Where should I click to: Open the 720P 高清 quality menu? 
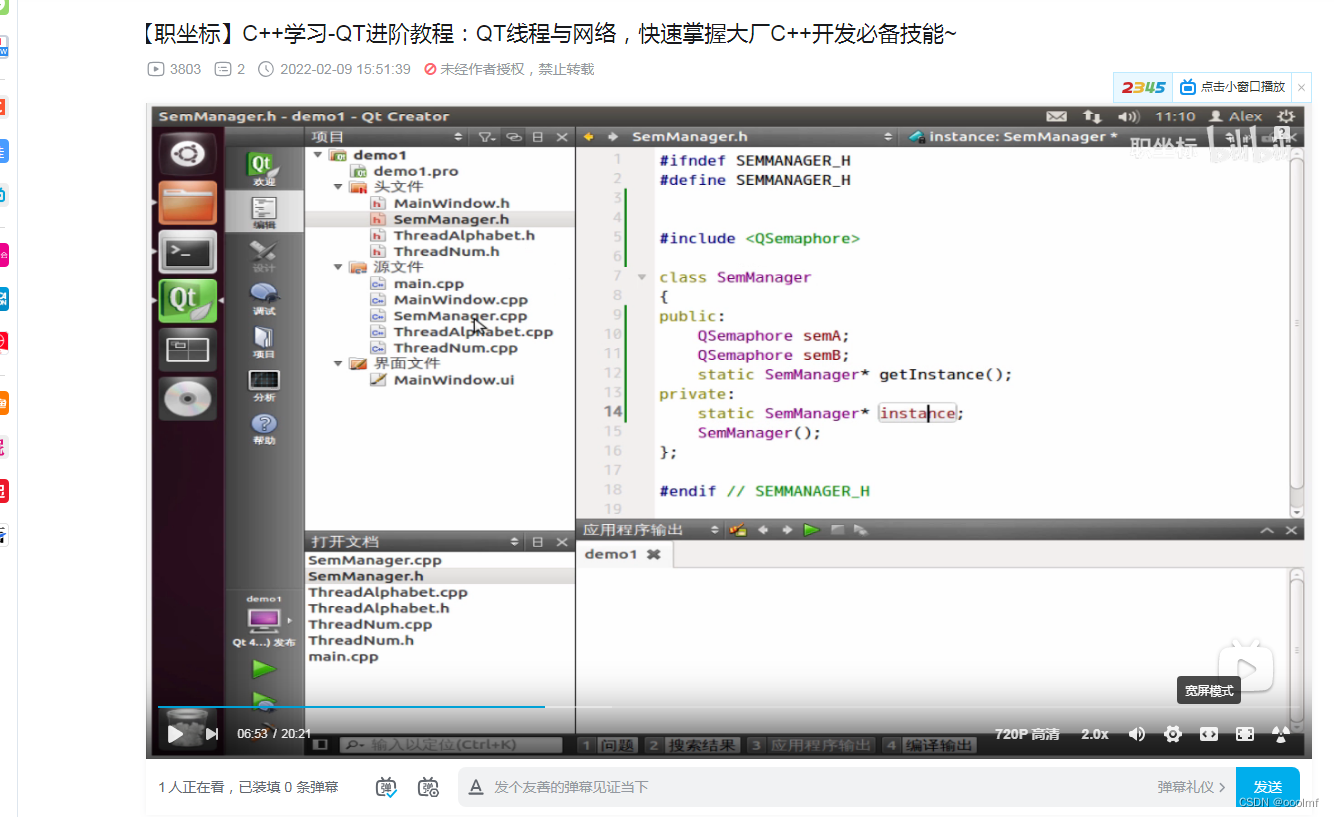[x=1027, y=734]
